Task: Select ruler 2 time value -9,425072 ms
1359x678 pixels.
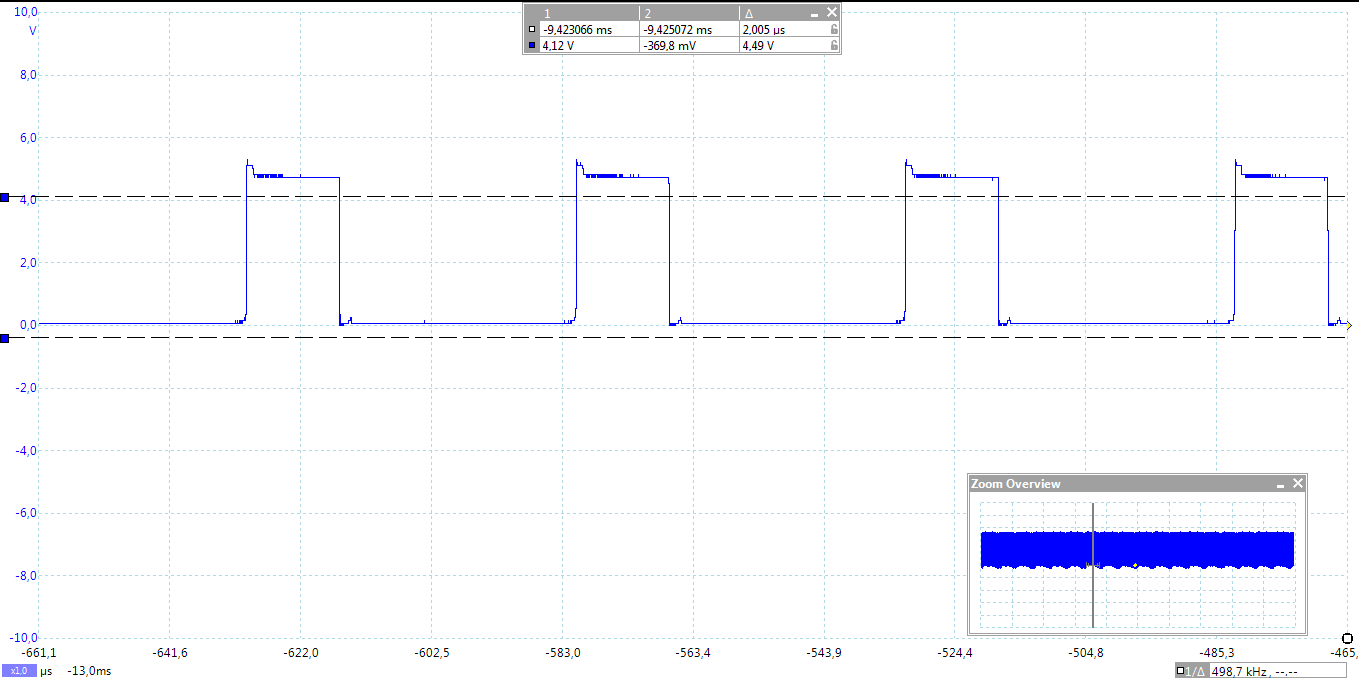Action: (x=677, y=30)
